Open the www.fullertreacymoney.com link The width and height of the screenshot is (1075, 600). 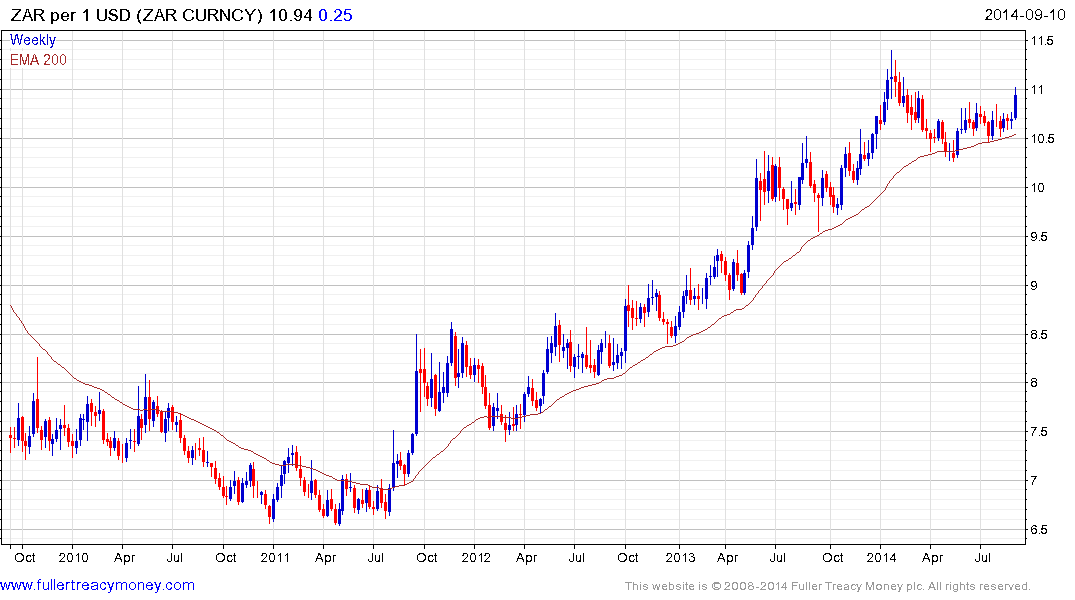click(97, 585)
